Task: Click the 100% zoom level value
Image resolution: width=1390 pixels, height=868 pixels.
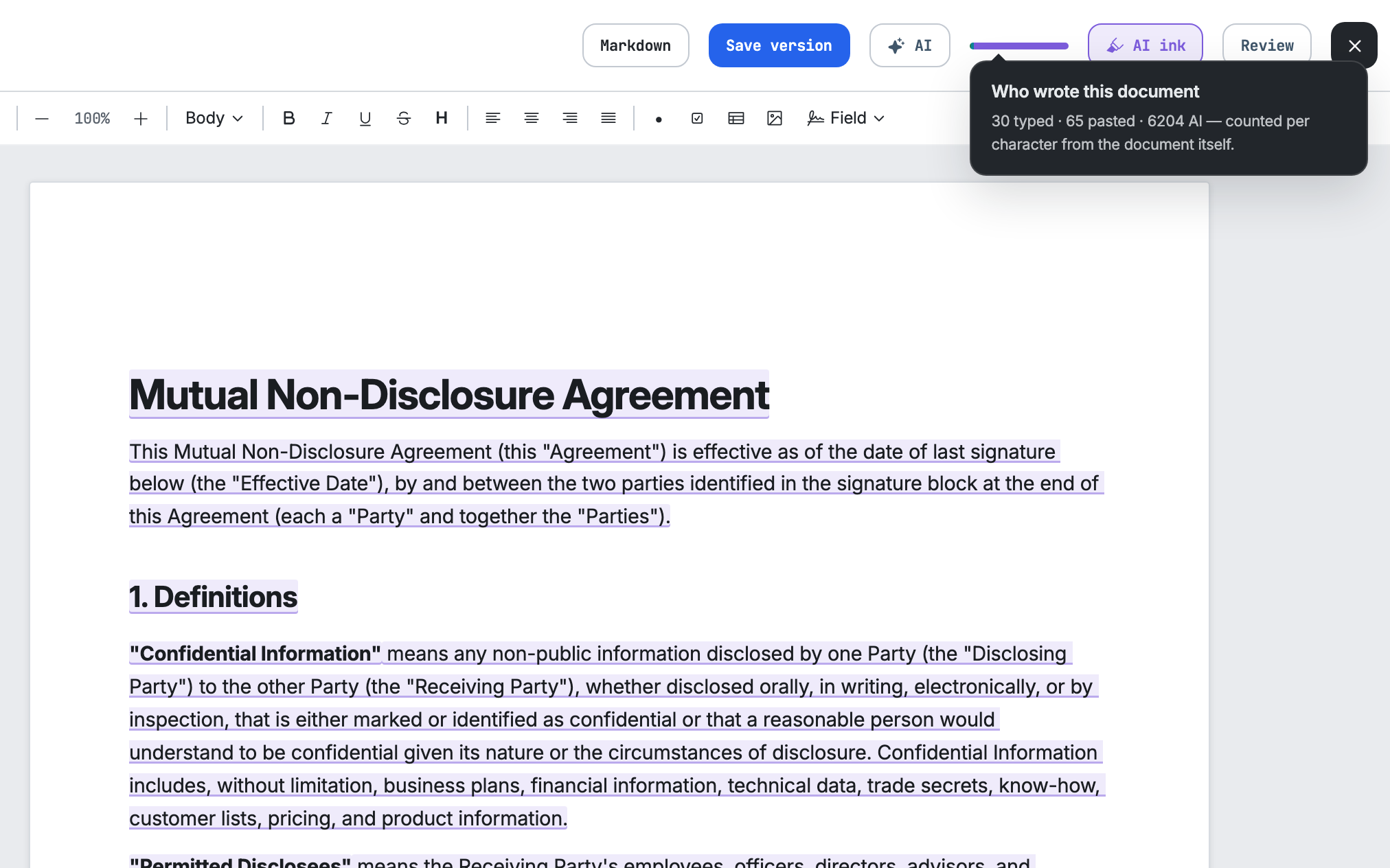Action: [92, 118]
